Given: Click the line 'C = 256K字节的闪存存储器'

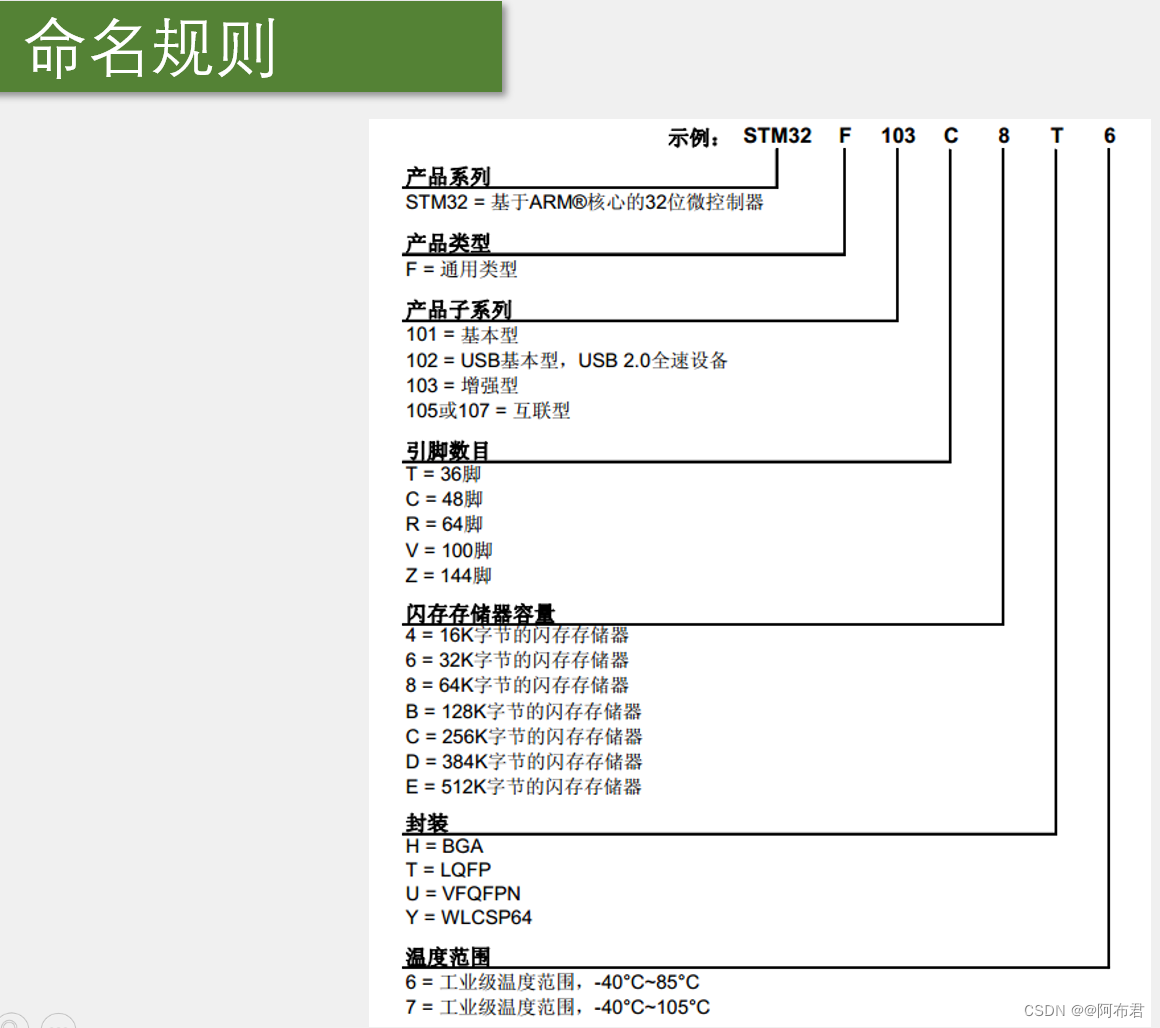Looking at the screenshot, I should (523, 737).
